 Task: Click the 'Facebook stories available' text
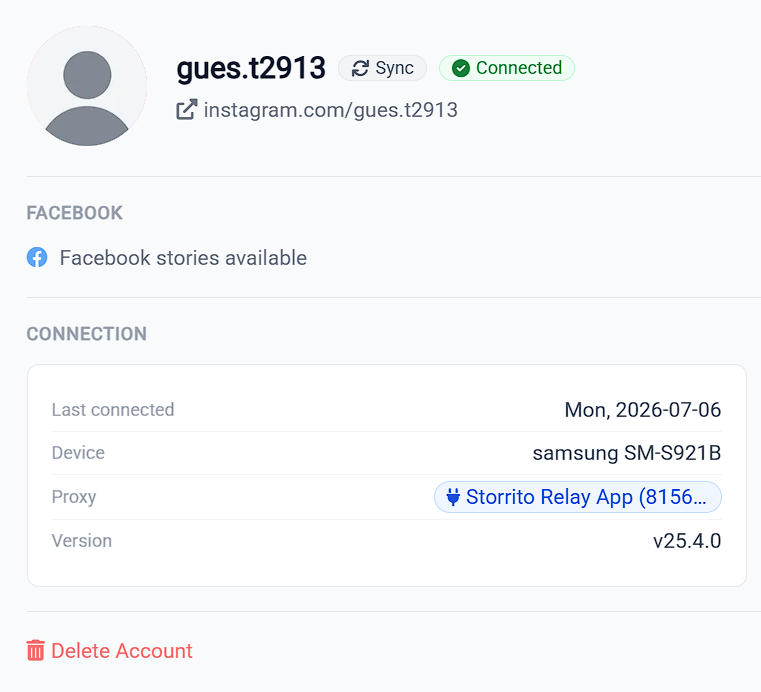pyautogui.click(x=183, y=258)
